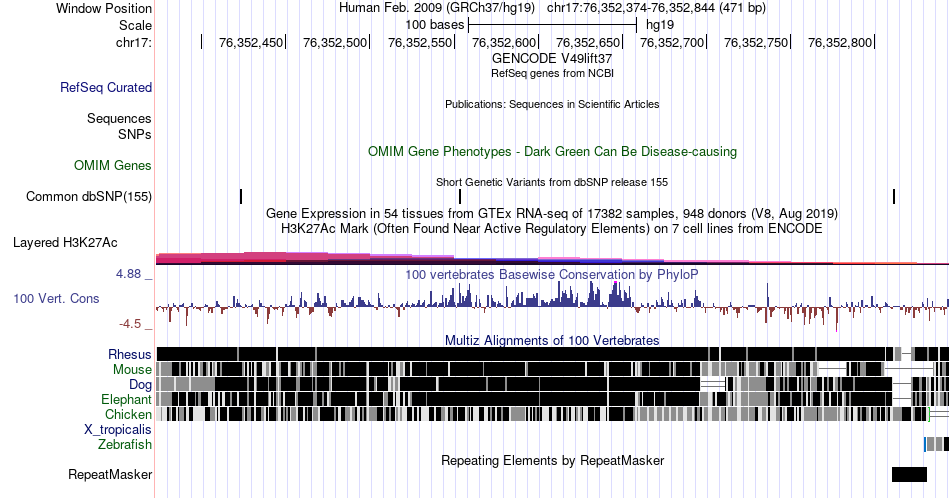The image size is (950, 498).
Task: Click Publications: Sequences in Scientific Articles title
Action: (552, 104)
